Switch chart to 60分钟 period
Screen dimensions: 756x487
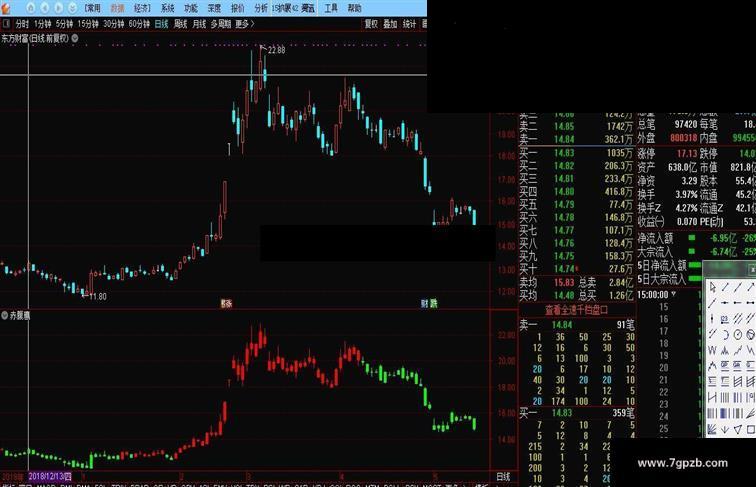pyautogui.click(x=139, y=24)
